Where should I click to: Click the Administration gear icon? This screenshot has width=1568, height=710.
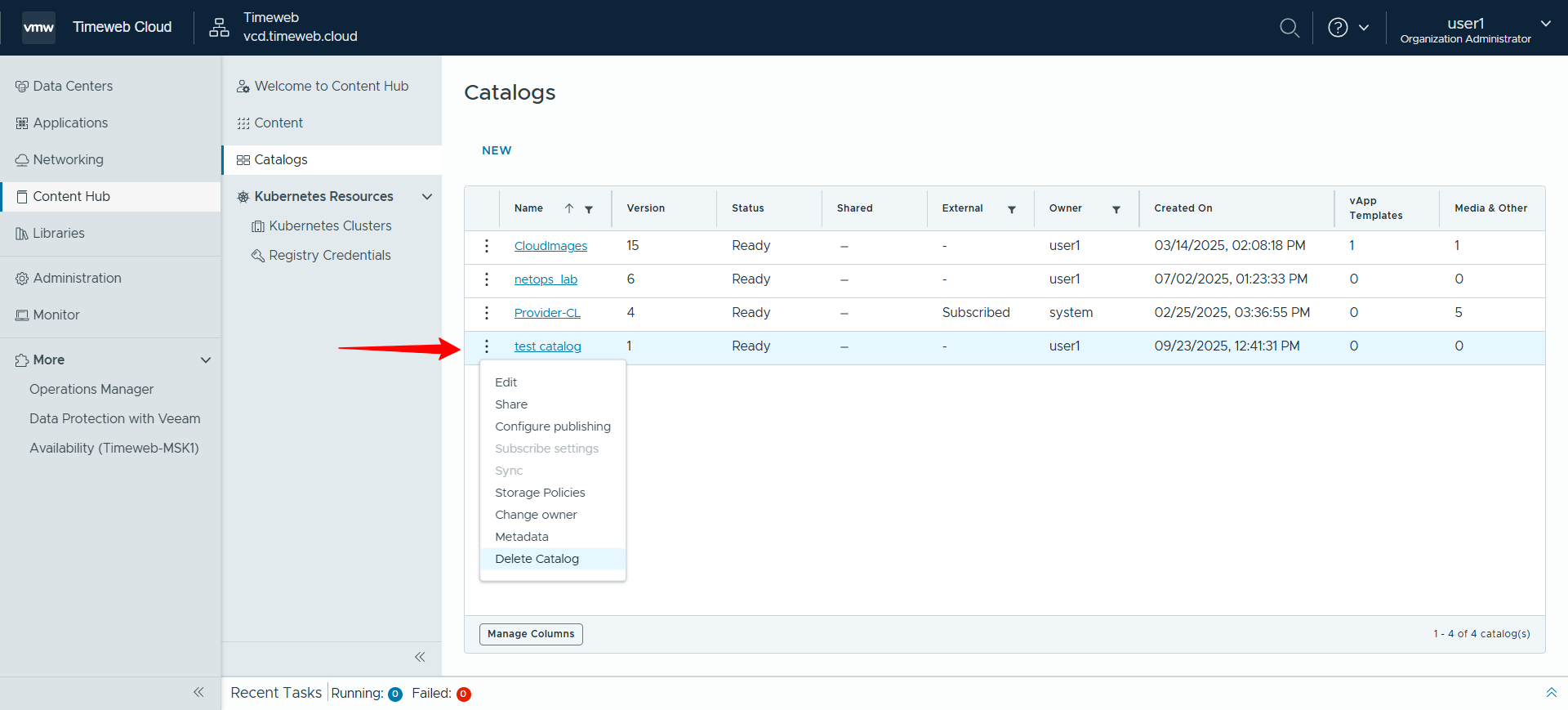[x=22, y=279]
